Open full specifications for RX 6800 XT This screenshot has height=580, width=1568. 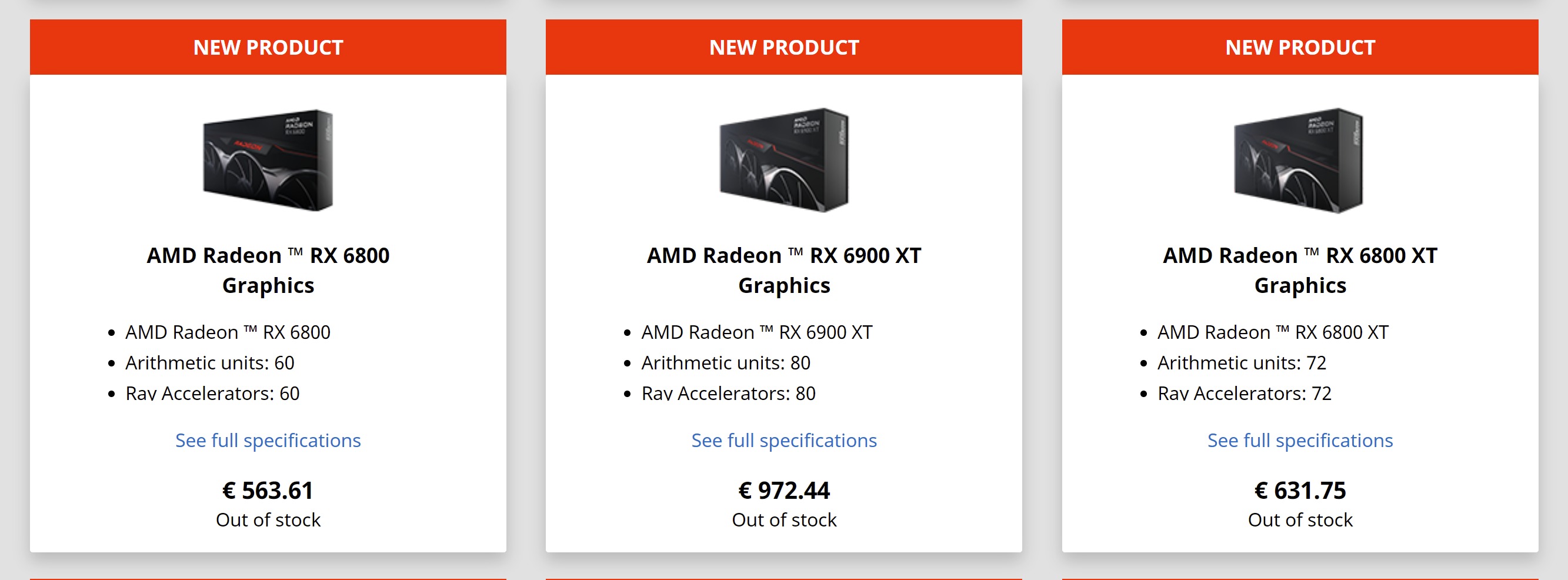click(x=1300, y=440)
